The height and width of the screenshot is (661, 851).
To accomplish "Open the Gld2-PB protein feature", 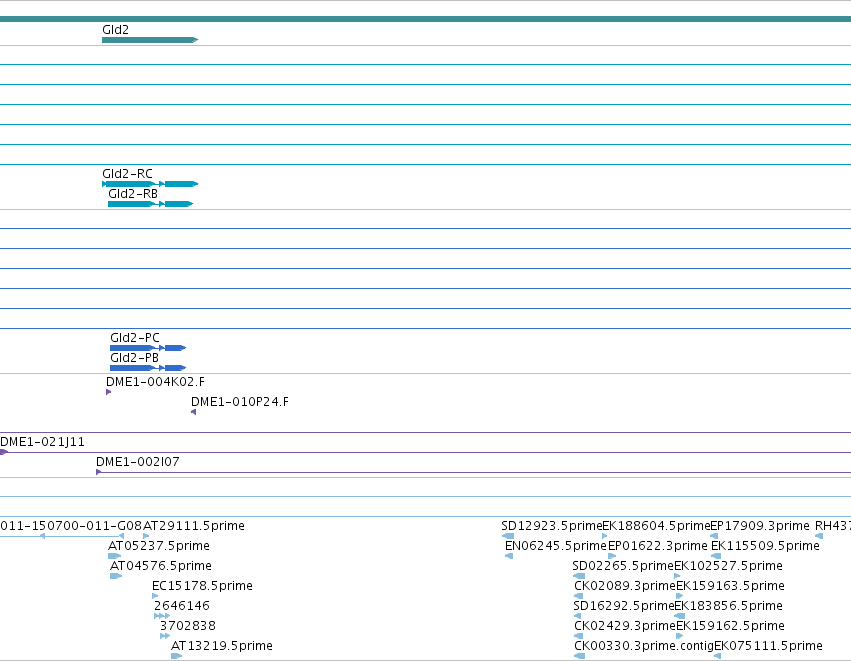I will pos(148,368).
